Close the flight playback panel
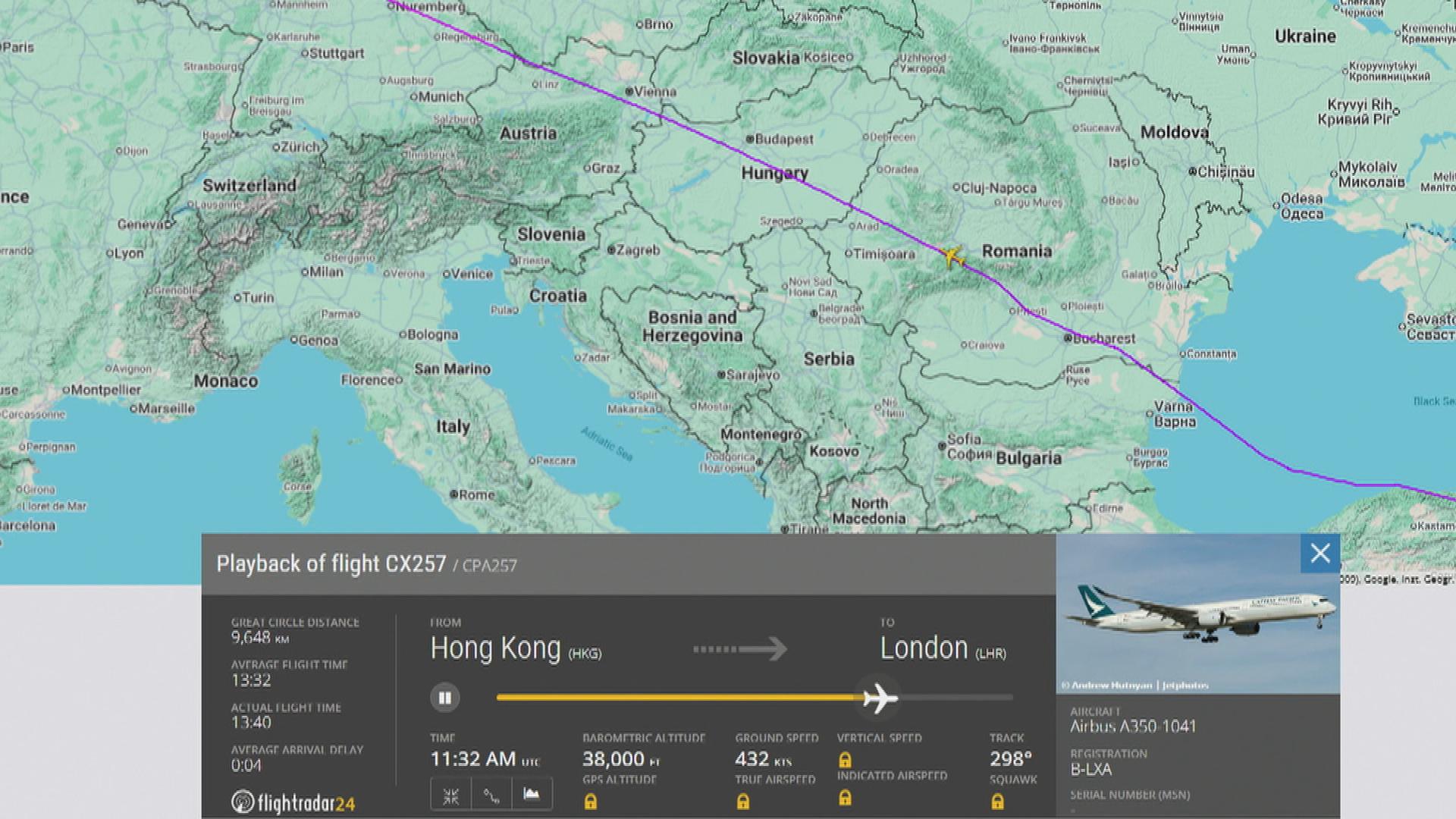 (x=1320, y=554)
